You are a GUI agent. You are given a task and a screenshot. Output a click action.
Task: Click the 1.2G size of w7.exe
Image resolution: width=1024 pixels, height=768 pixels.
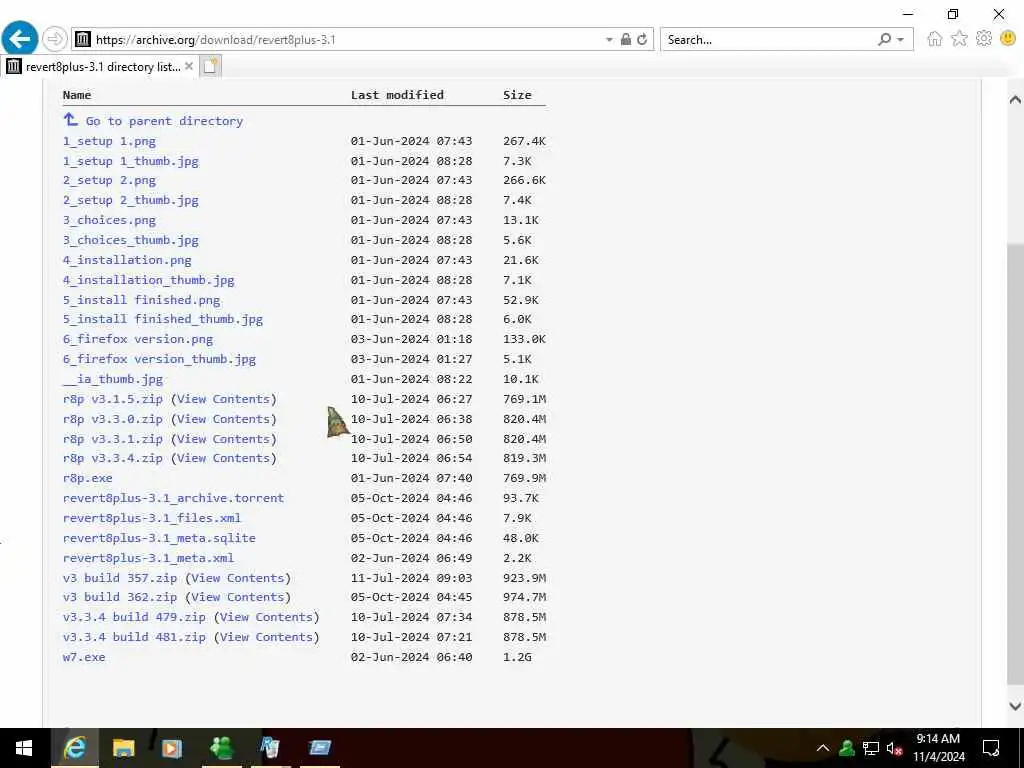coord(517,657)
